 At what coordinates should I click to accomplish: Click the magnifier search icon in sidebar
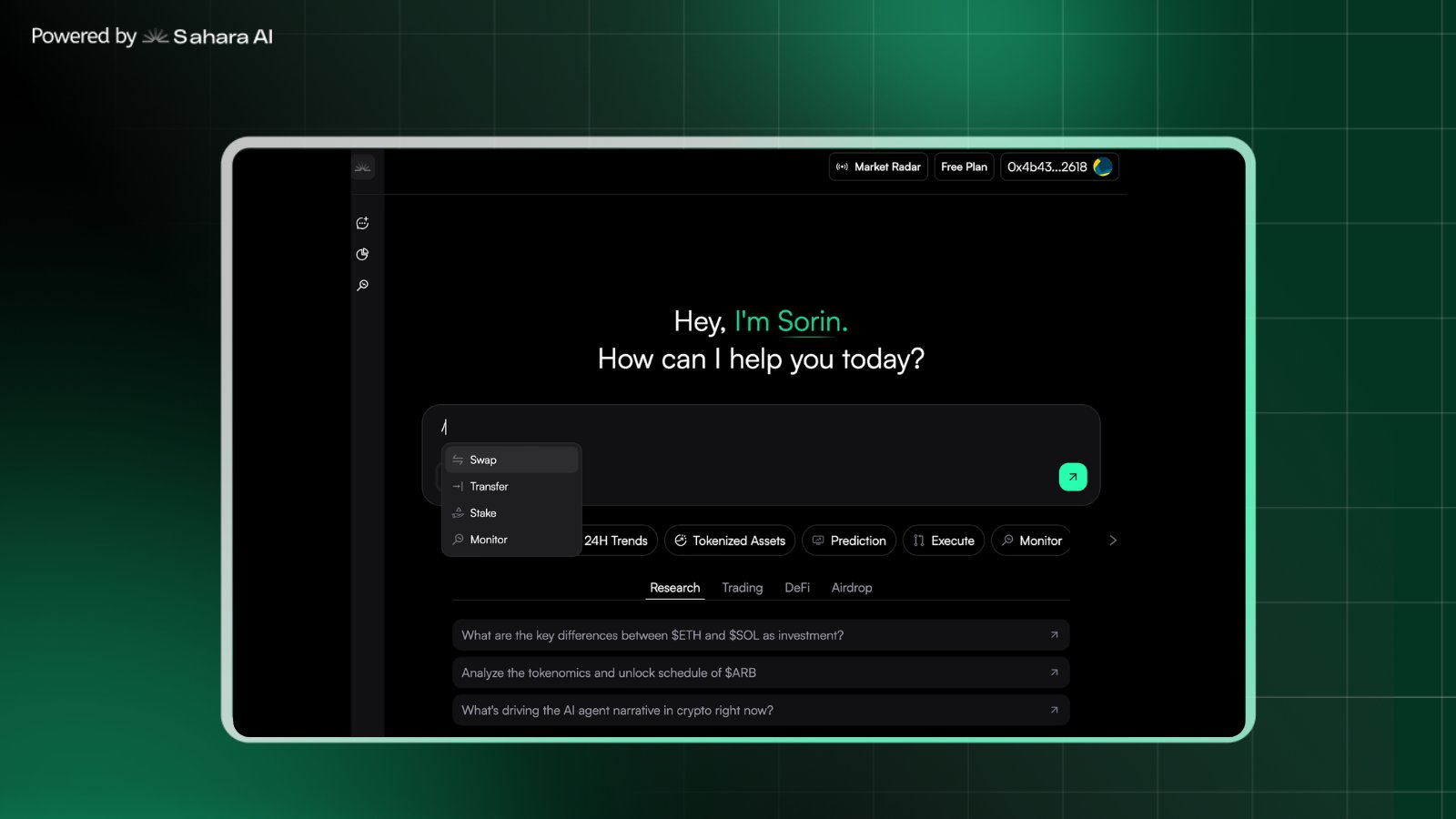[x=362, y=285]
